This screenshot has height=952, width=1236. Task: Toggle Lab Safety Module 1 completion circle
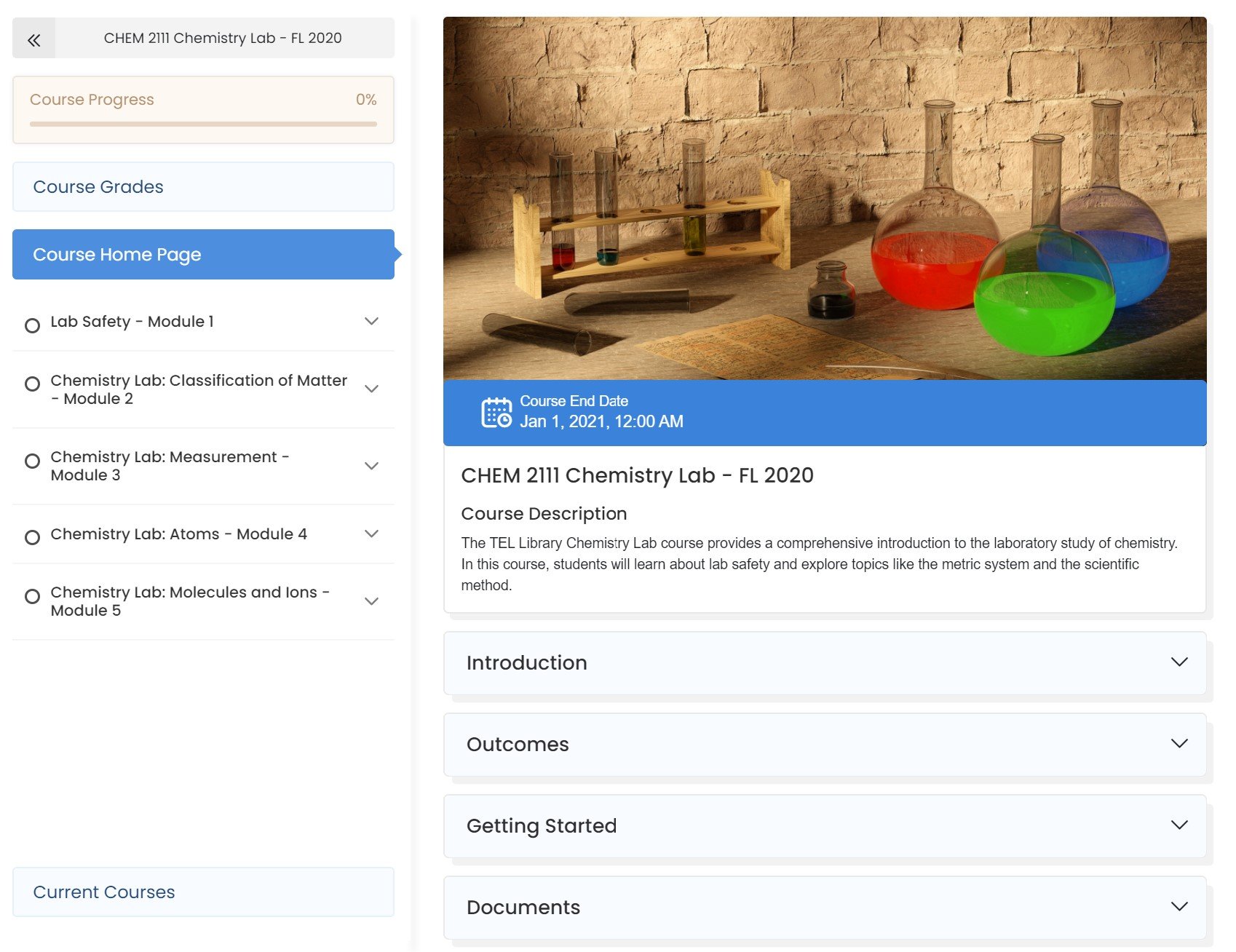point(32,325)
